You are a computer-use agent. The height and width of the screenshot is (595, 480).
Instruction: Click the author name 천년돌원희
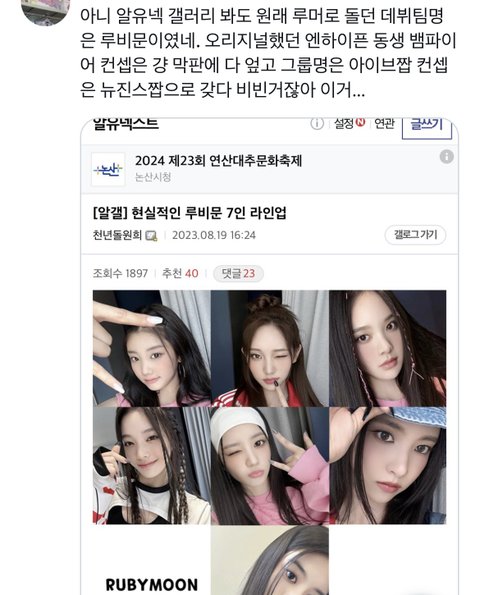pos(117,235)
